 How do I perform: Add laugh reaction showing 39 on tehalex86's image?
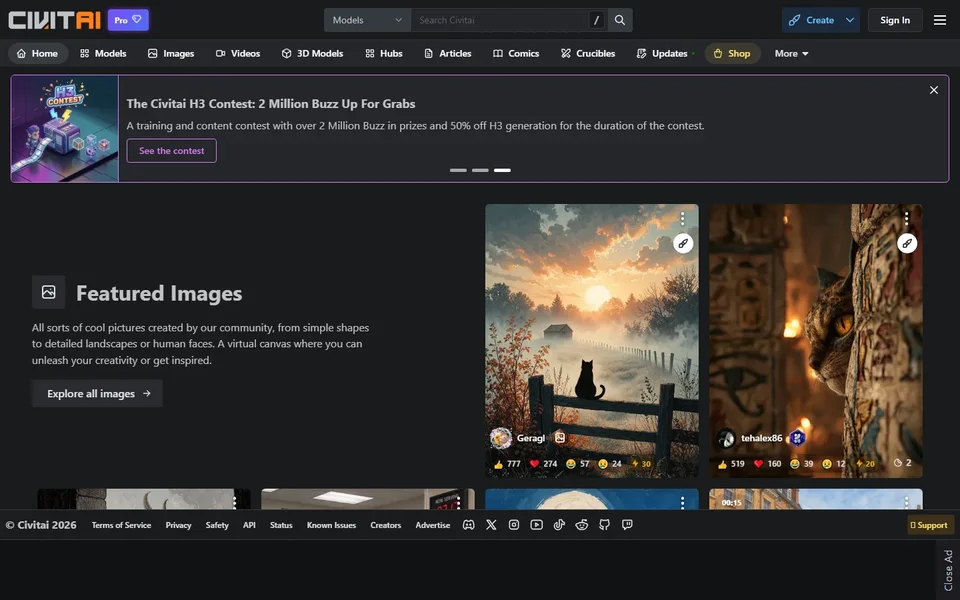[801, 463]
